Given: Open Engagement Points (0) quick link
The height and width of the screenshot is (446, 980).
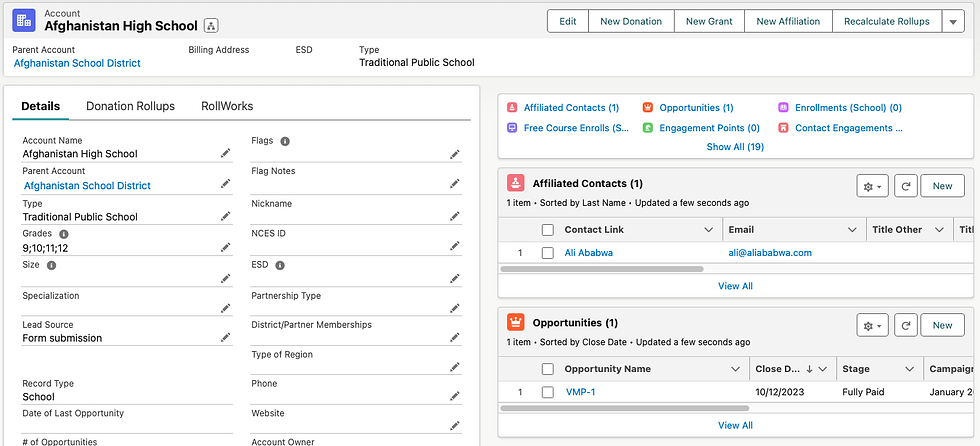Looking at the screenshot, I should (x=709, y=128).
